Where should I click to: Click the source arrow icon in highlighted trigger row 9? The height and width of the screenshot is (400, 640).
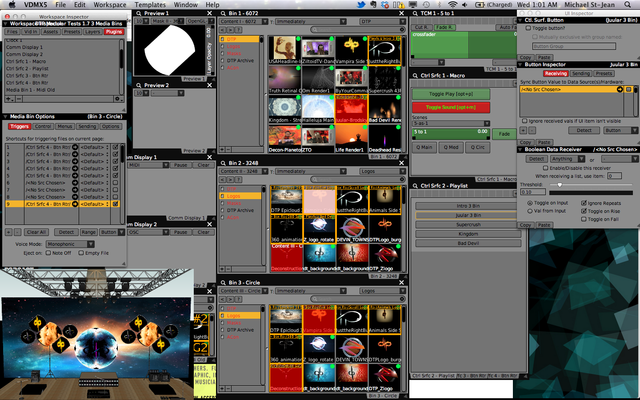click(75, 204)
